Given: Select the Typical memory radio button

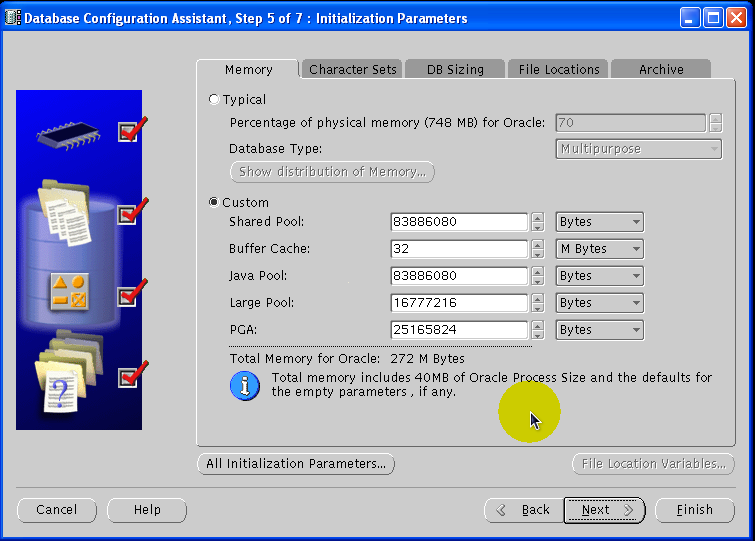Looking at the screenshot, I should click(x=214, y=99).
